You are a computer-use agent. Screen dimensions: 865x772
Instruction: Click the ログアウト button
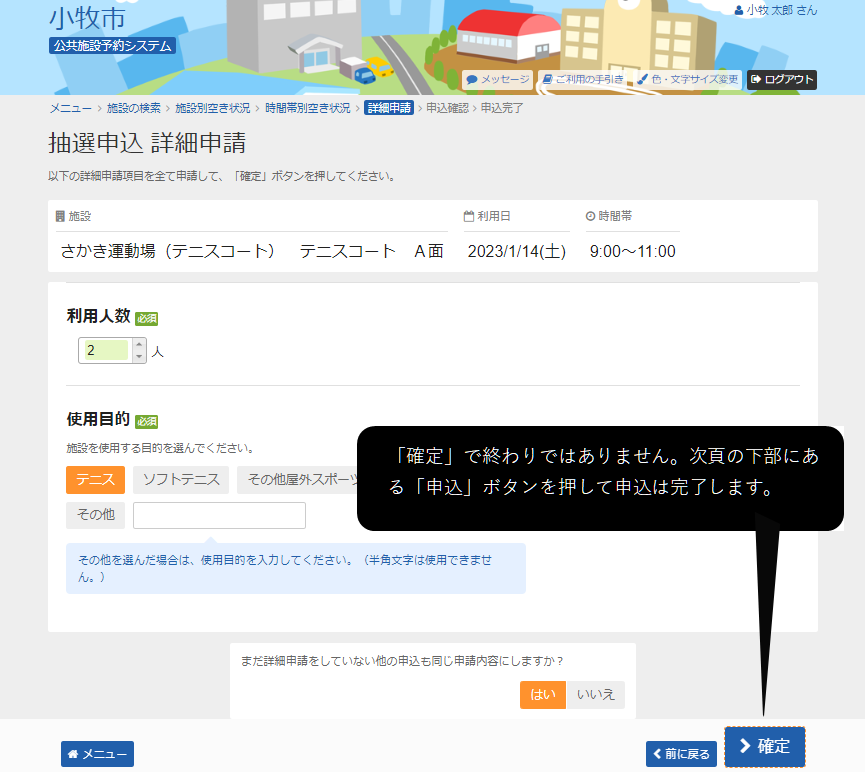(782, 79)
